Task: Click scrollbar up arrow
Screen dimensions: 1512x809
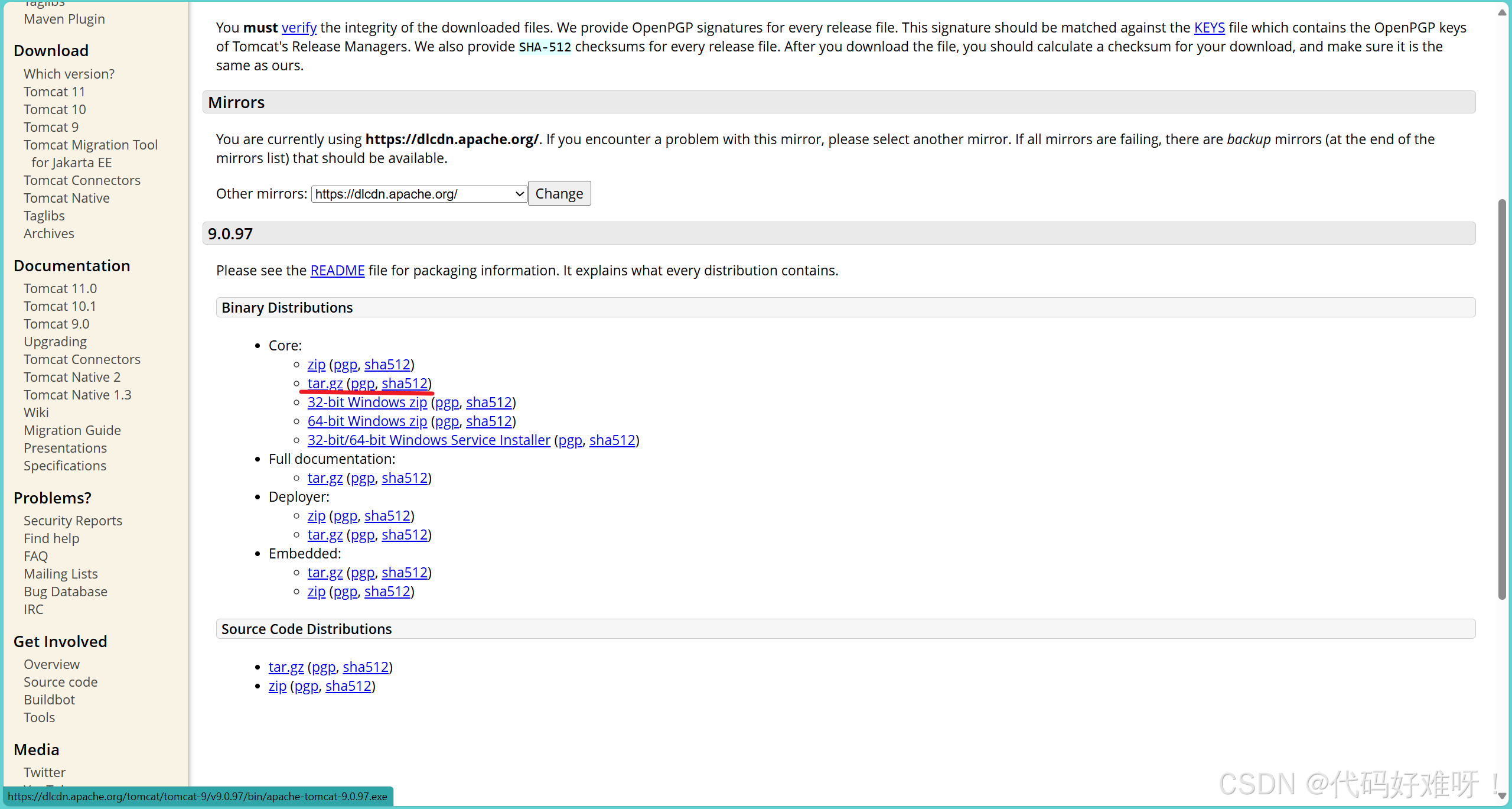Action: point(1502,12)
